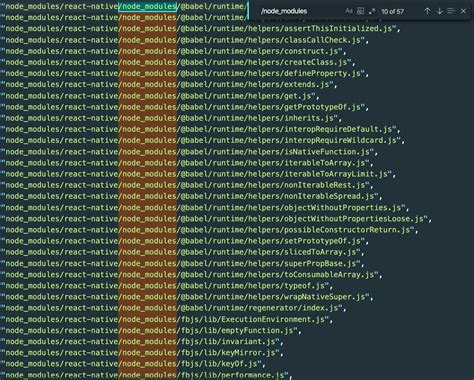Click the defineProperty.js line
This screenshot has width=474, height=380.
click(x=185, y=73)
